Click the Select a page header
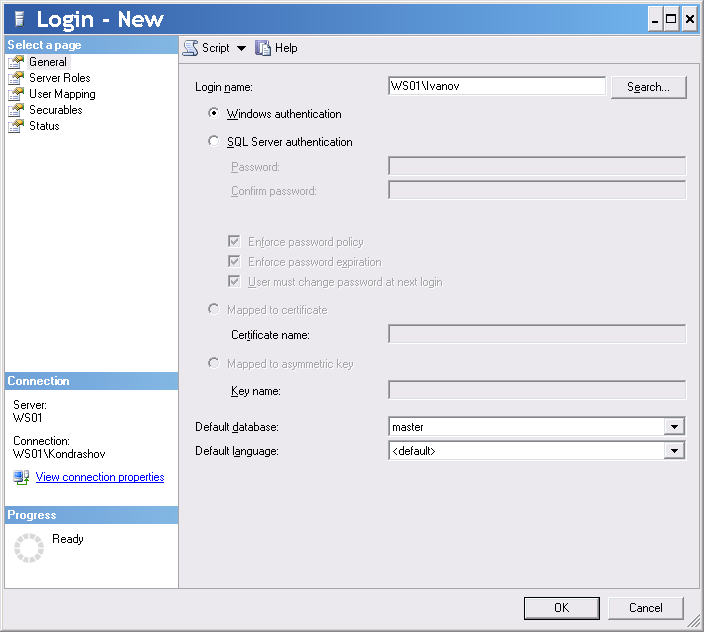Screen dimensions: 704x632 click(x=92, y=45)
